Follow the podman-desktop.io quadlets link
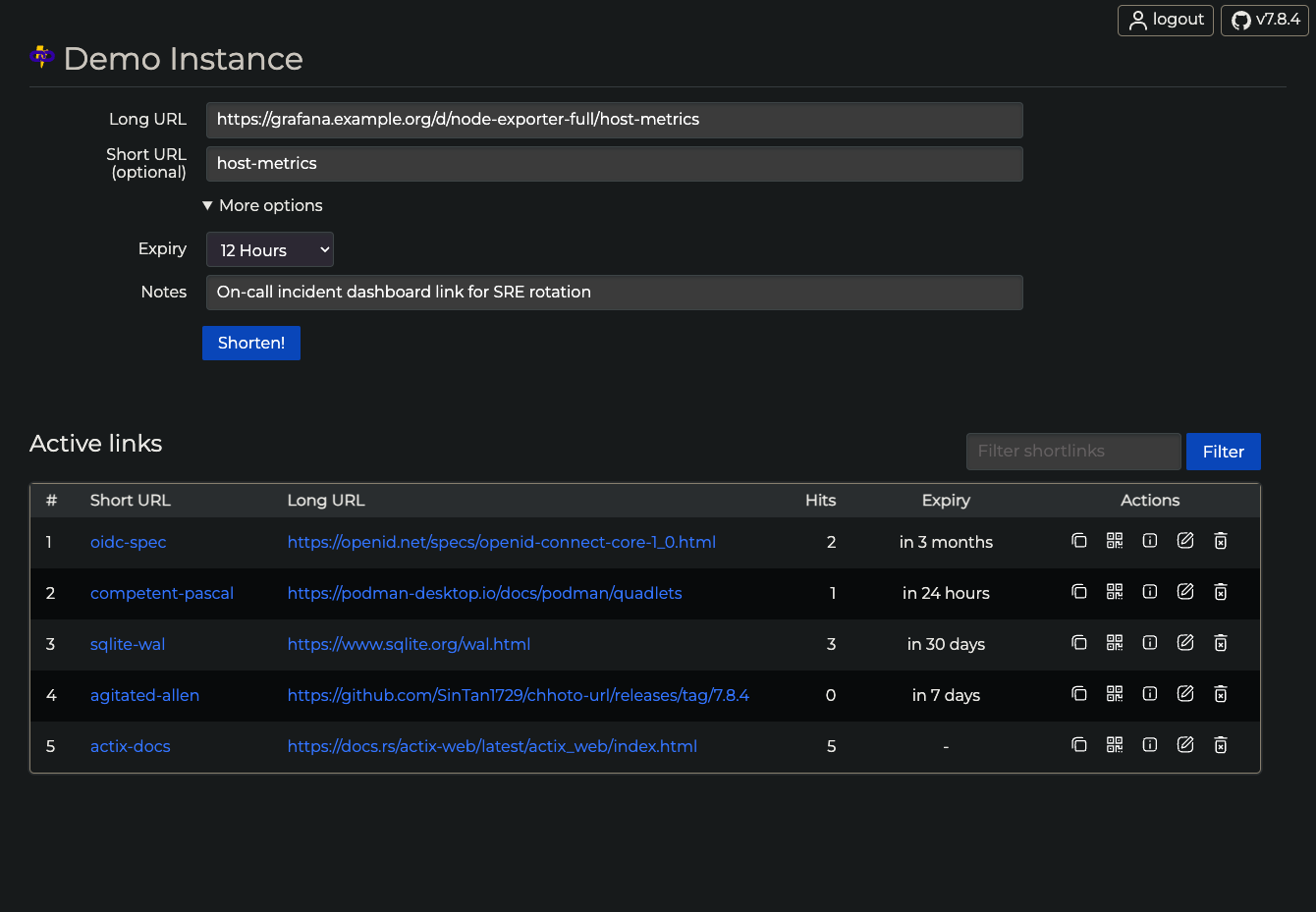This screenshot has height=912, width=1316. 484,593
